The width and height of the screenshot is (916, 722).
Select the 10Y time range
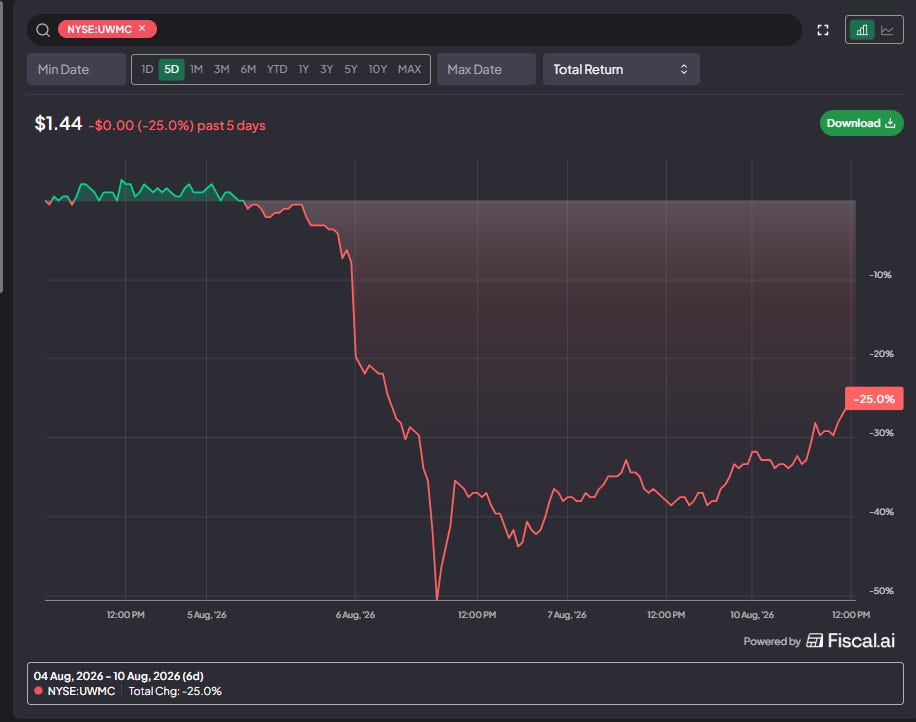(377, 69)
